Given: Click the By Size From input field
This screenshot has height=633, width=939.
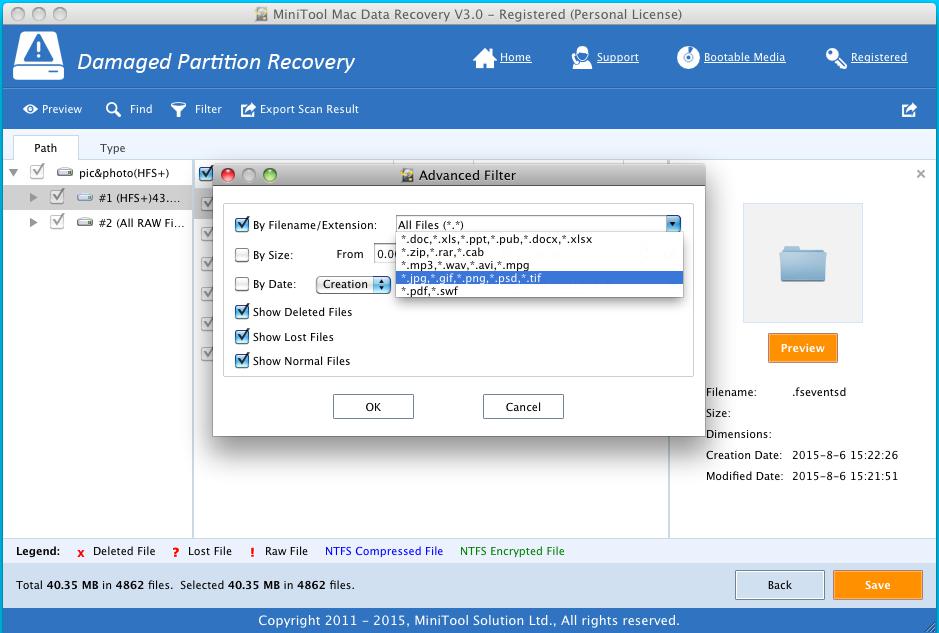Looking at the screenshot, I should (x=385, y=254).
